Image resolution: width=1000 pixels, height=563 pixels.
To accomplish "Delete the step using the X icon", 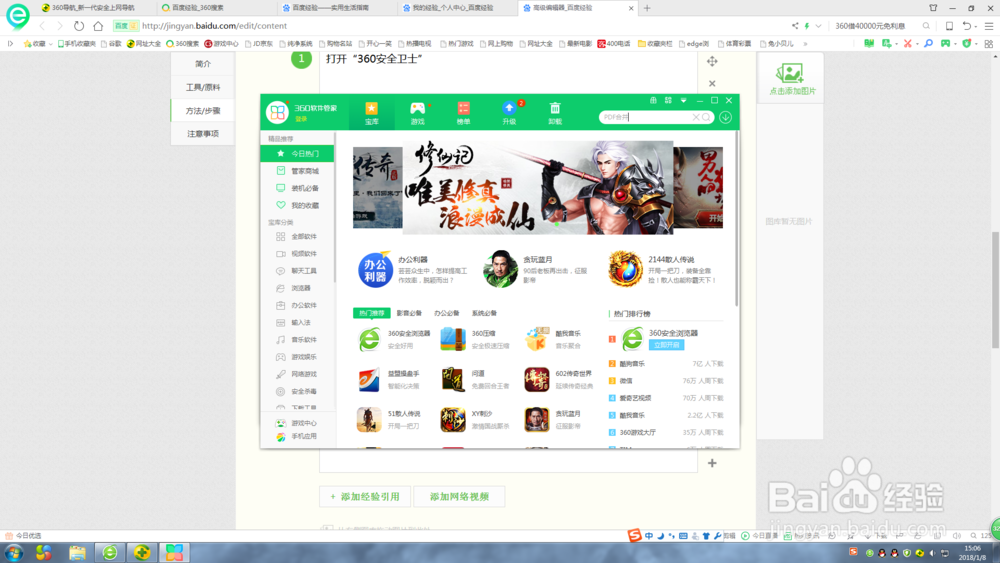I will [x=712, y=84].
